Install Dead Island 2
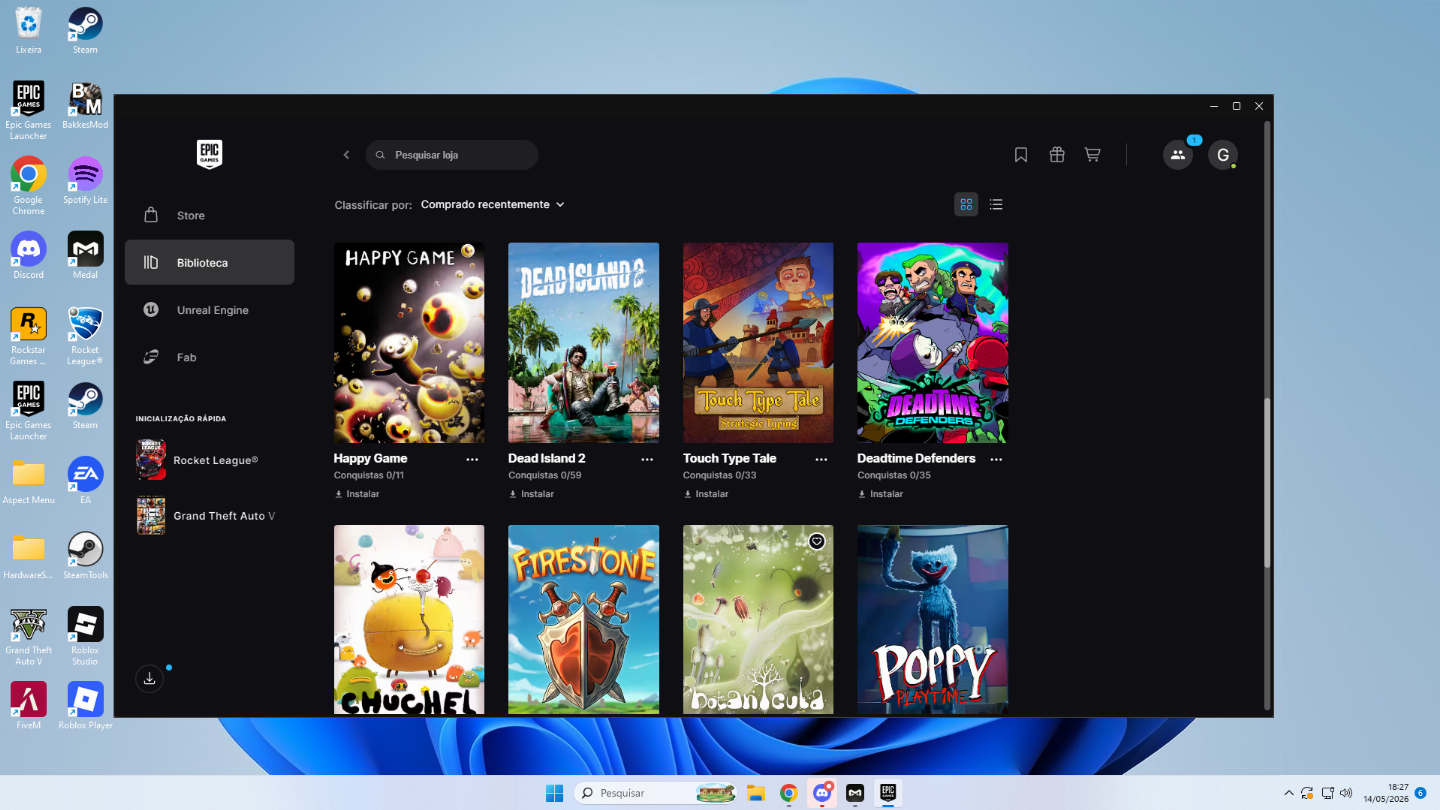The height and width of the screenshot is (810, 1440). (x=531, y=494)
